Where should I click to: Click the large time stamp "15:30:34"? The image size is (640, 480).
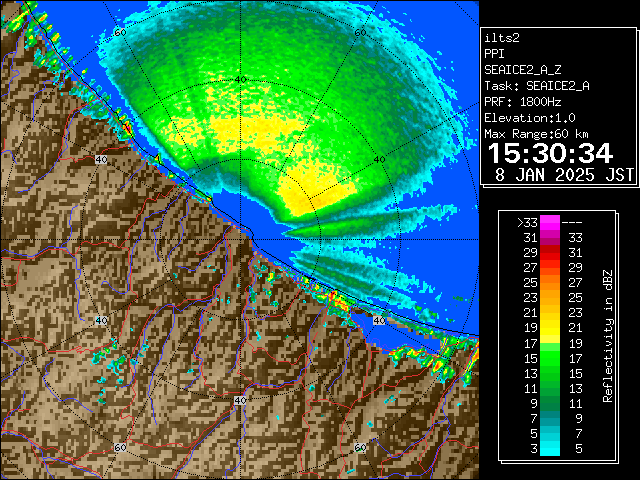coord(550,153)
